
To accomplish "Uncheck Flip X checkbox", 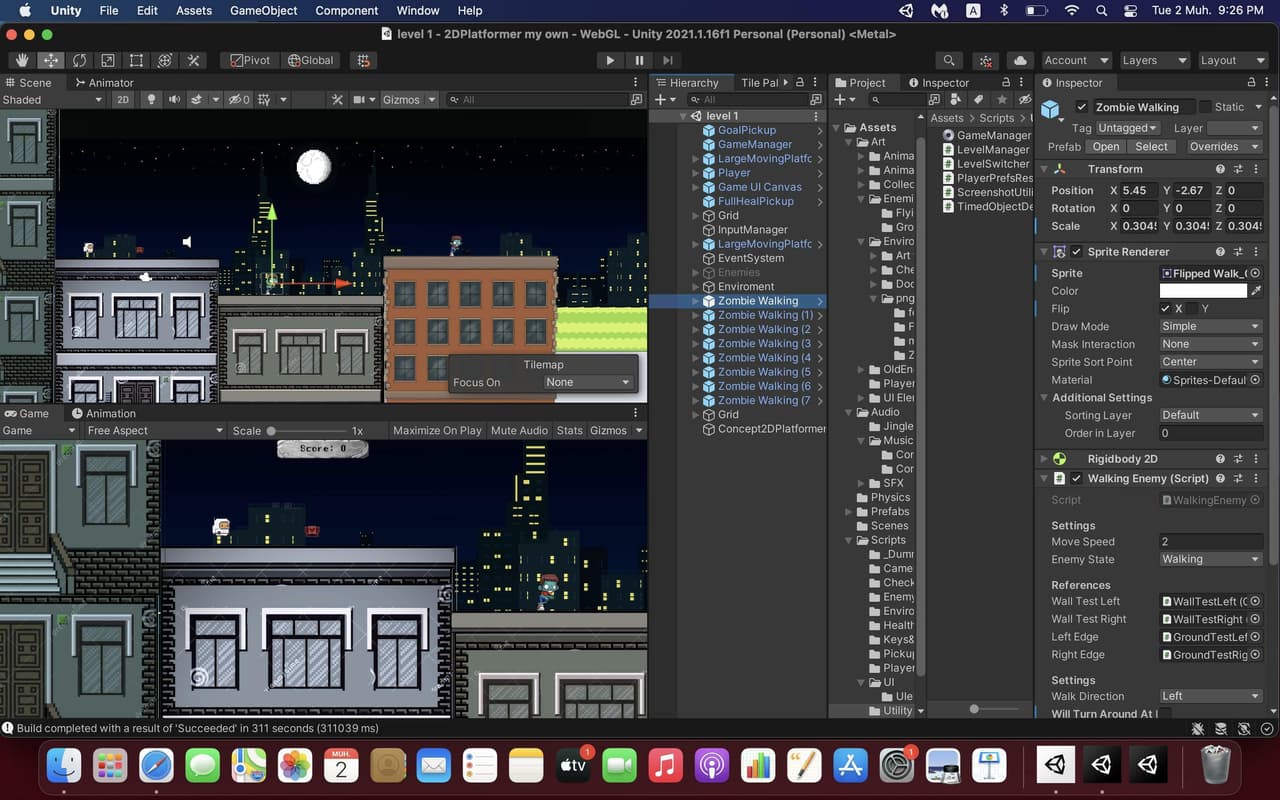I will (x=1166, y=309).
